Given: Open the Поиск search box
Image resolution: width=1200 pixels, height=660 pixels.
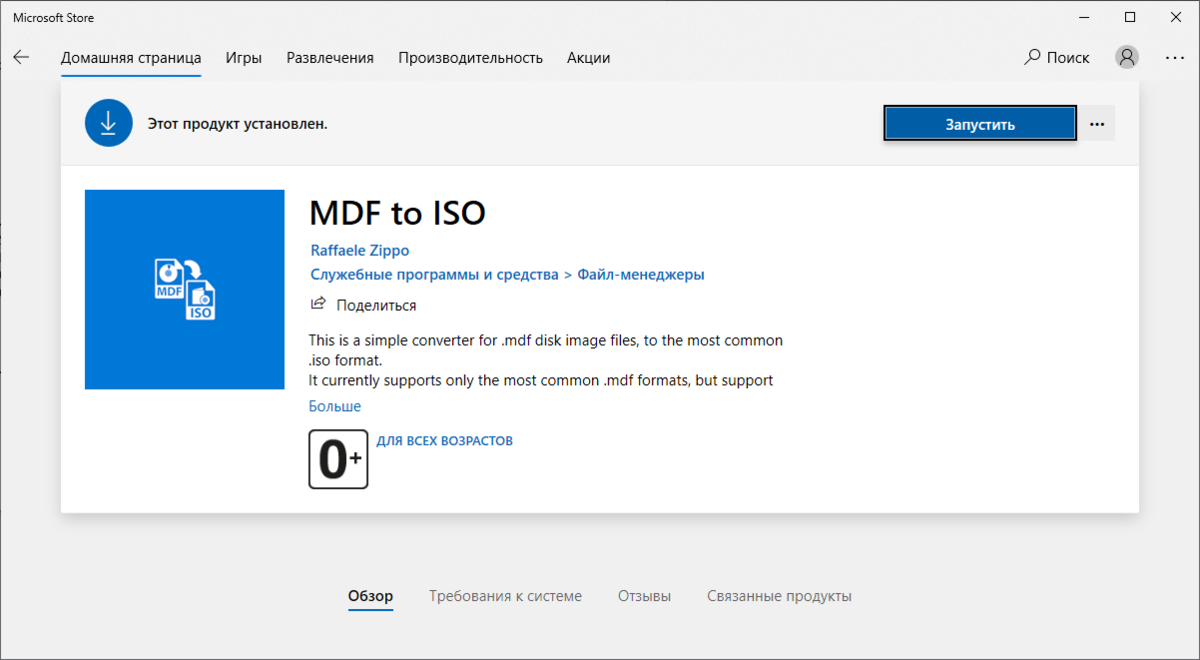Looking at the screenshot, I should point(1057,58).
